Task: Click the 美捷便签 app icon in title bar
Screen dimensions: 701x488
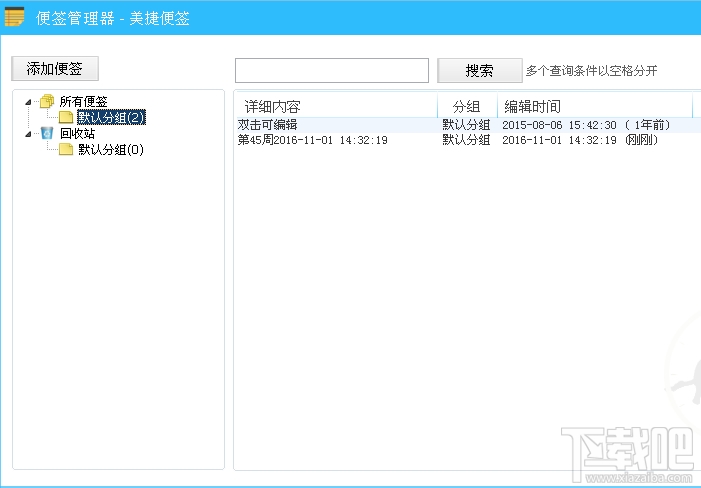Action: coord(14,17)
